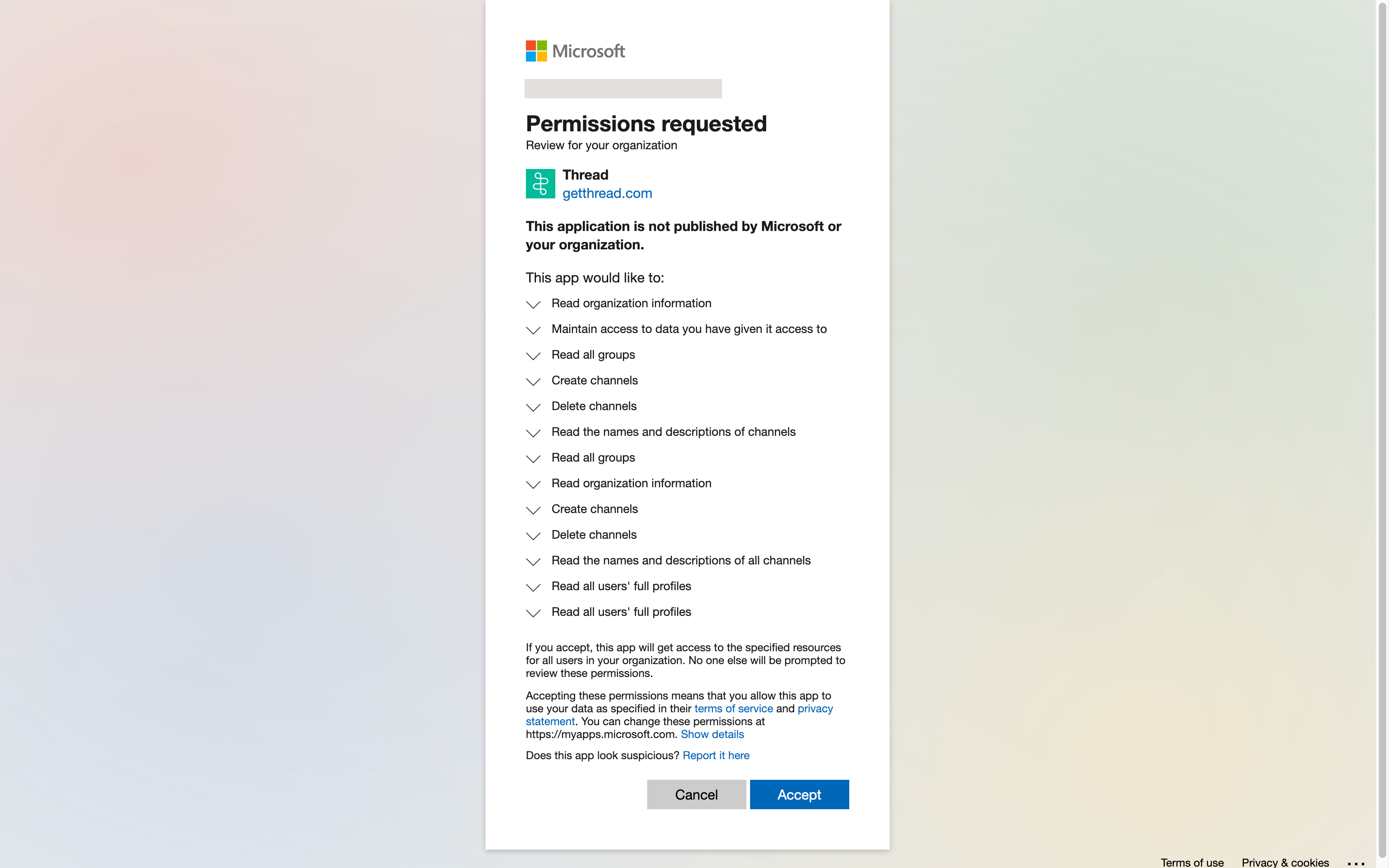Open the getthread.com link
The height and width of the screenshot is (868, 1389).
pos(607,193)
